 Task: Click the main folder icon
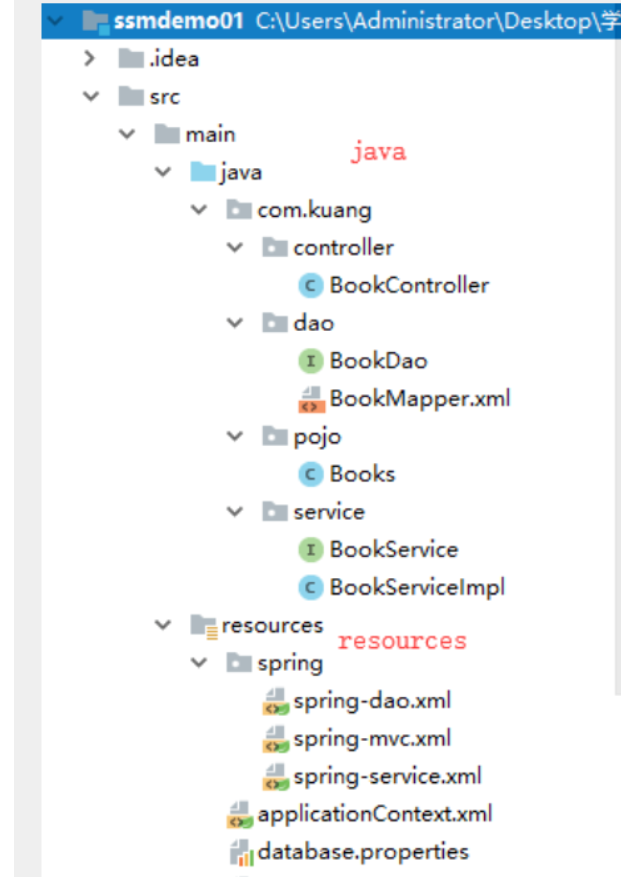point(167,134)
